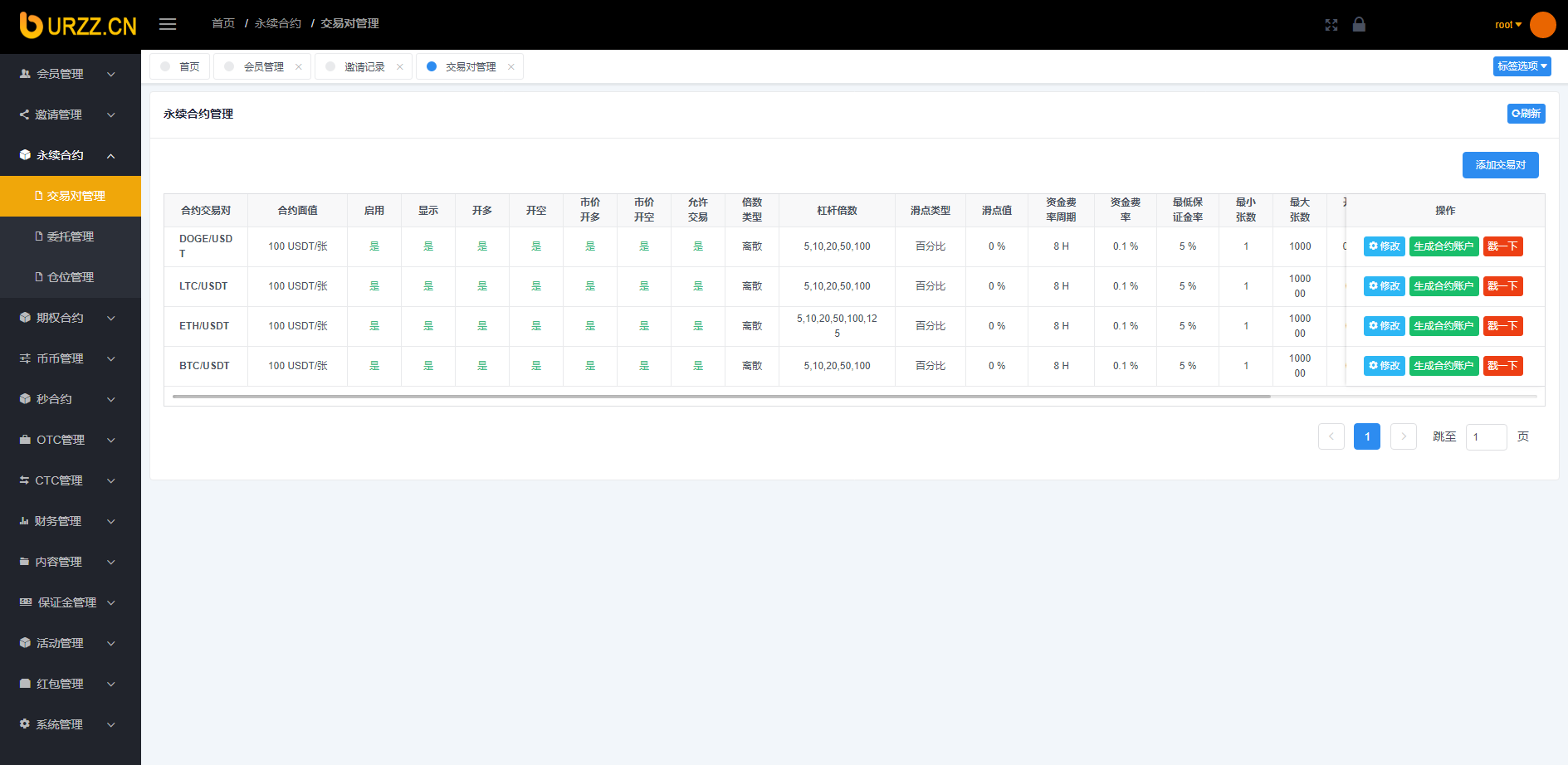1568x765 pixels.
Task: Click the URZZ.CN logo
Action: [x=78, y=26]
